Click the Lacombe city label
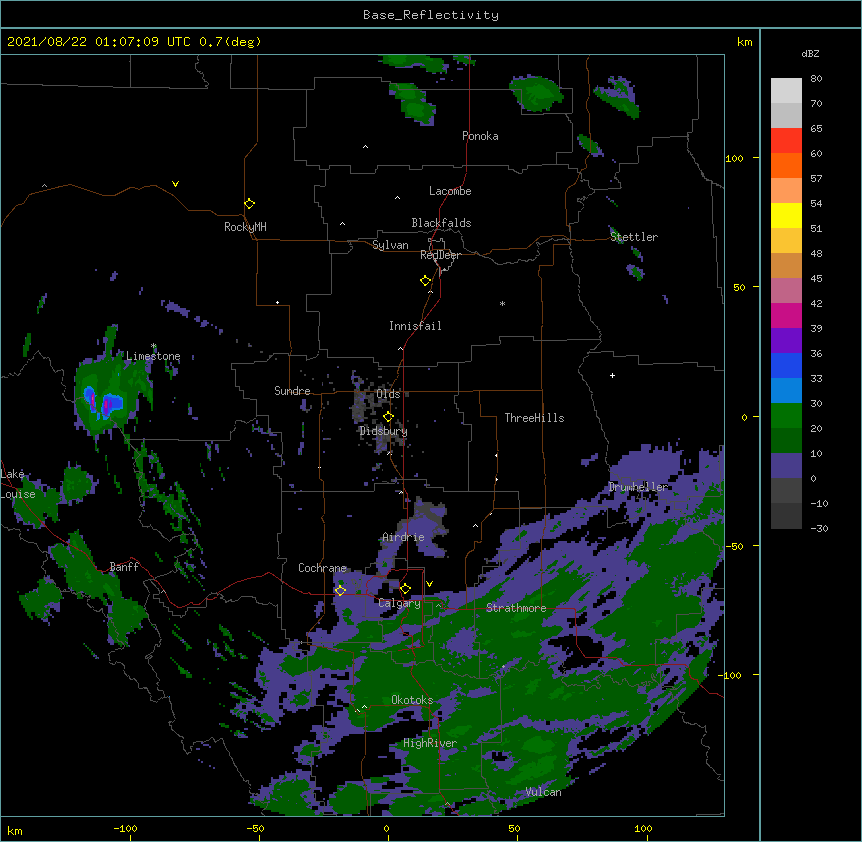 pos(450,191)
